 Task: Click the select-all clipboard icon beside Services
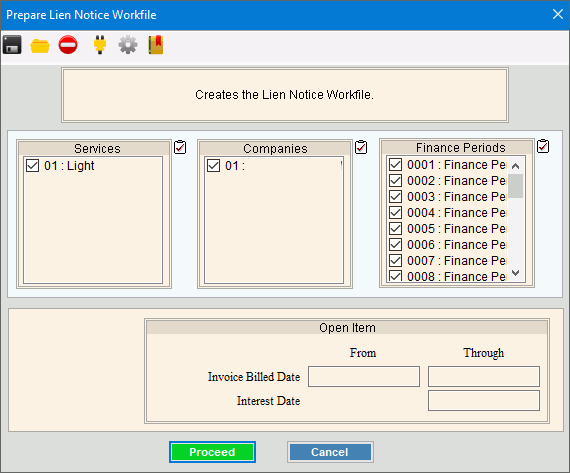[180, 147]
